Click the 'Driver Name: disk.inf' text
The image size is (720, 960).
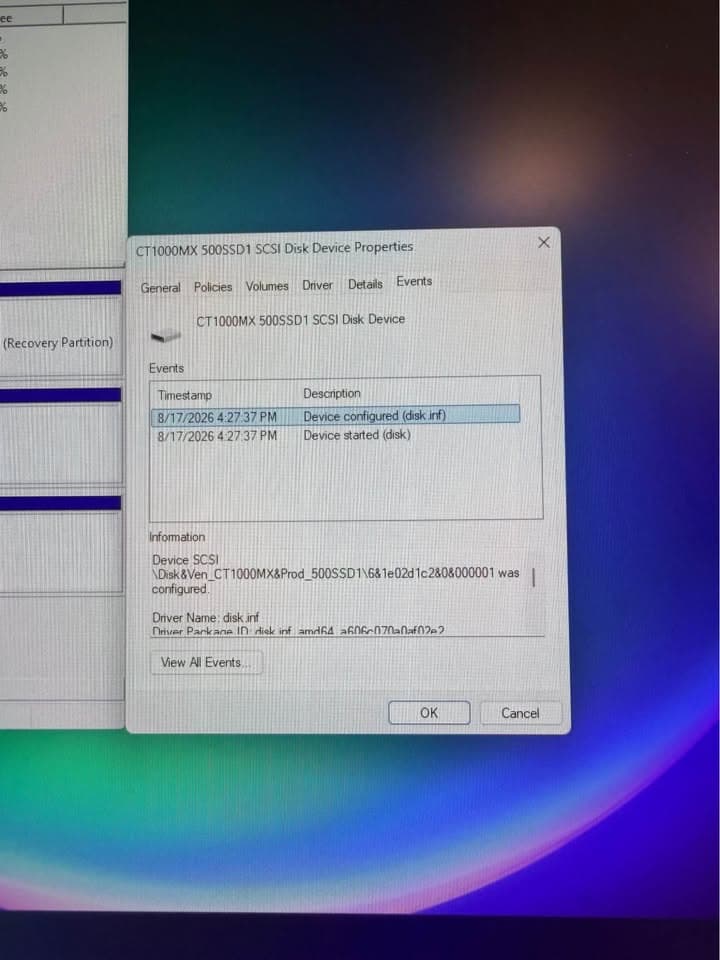206,617
